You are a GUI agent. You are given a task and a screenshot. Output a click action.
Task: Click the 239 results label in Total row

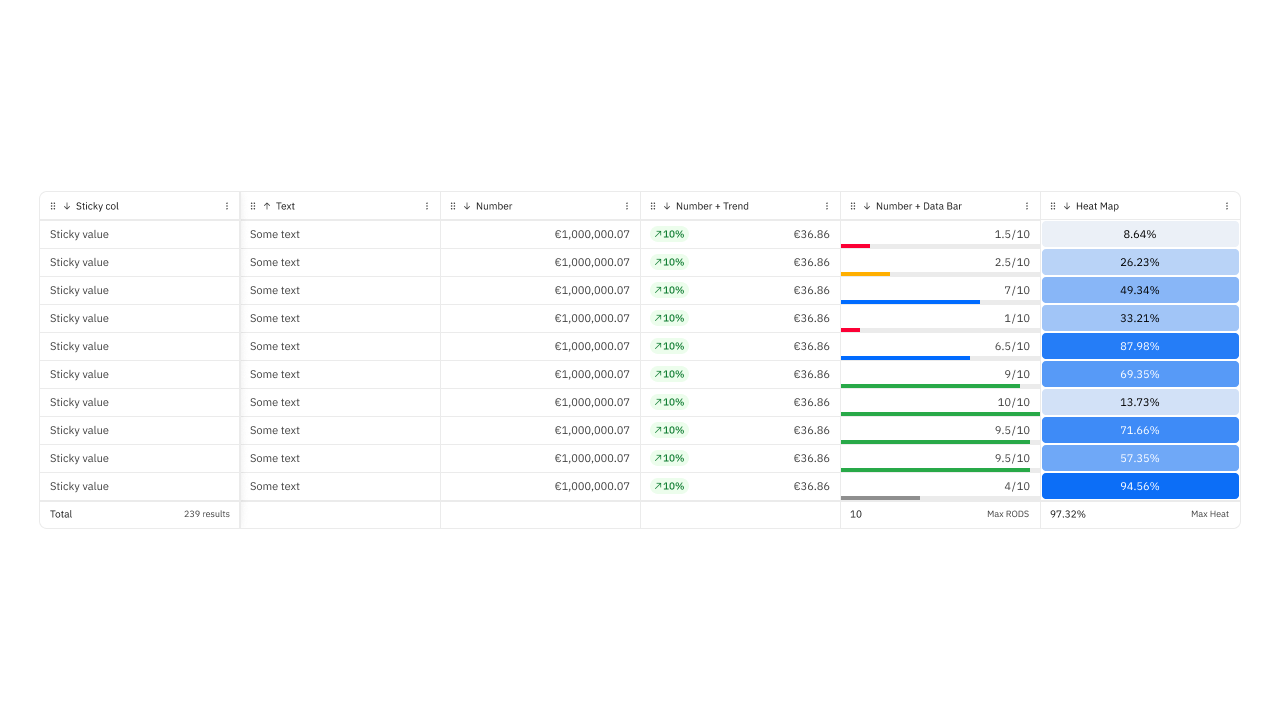point(206,514)
